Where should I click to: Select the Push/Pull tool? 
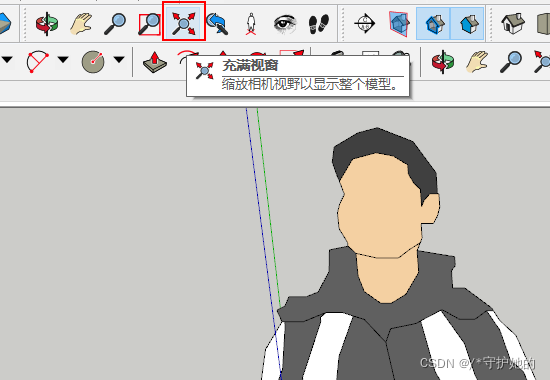pos(155,62)
